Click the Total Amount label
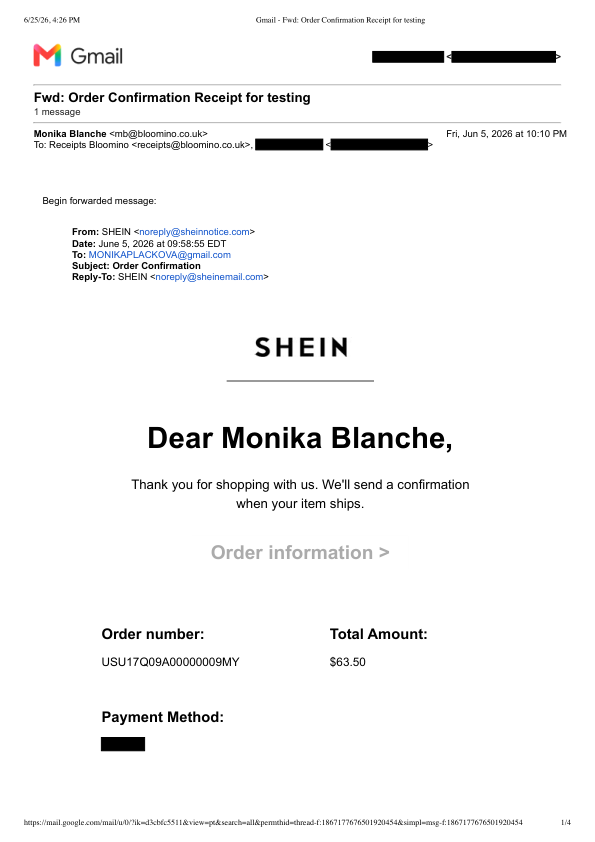 [x=379, y=634]
